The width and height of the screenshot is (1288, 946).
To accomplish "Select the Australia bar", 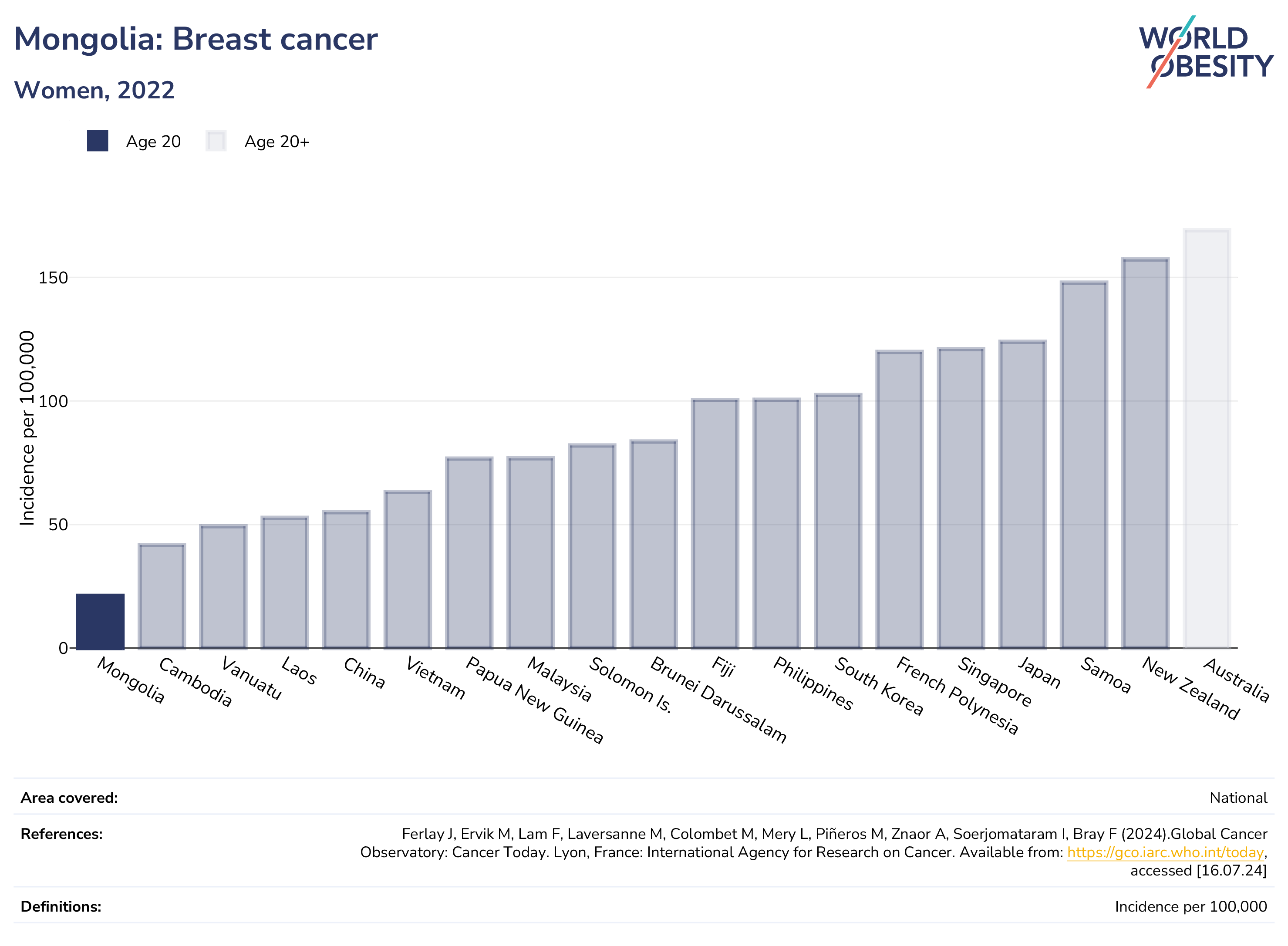I will pyautogui.click(x=1207, y=439).
